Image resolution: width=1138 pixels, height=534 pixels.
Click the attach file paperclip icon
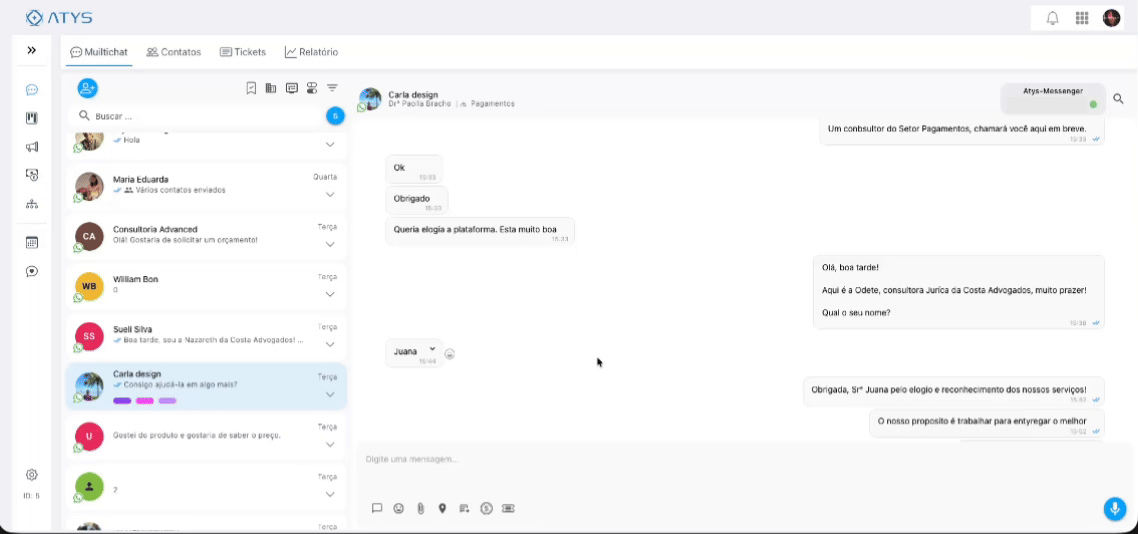[x=420, y=508]
